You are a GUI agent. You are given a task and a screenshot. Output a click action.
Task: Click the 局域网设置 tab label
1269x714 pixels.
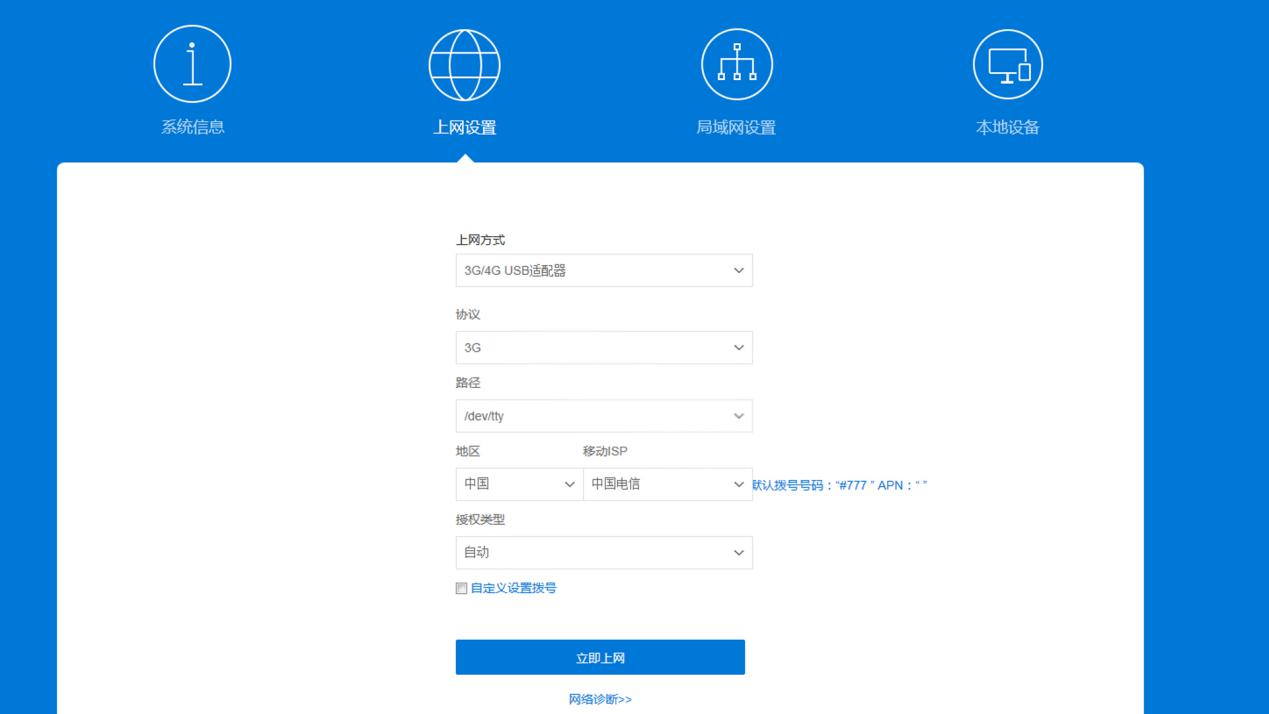738,128
